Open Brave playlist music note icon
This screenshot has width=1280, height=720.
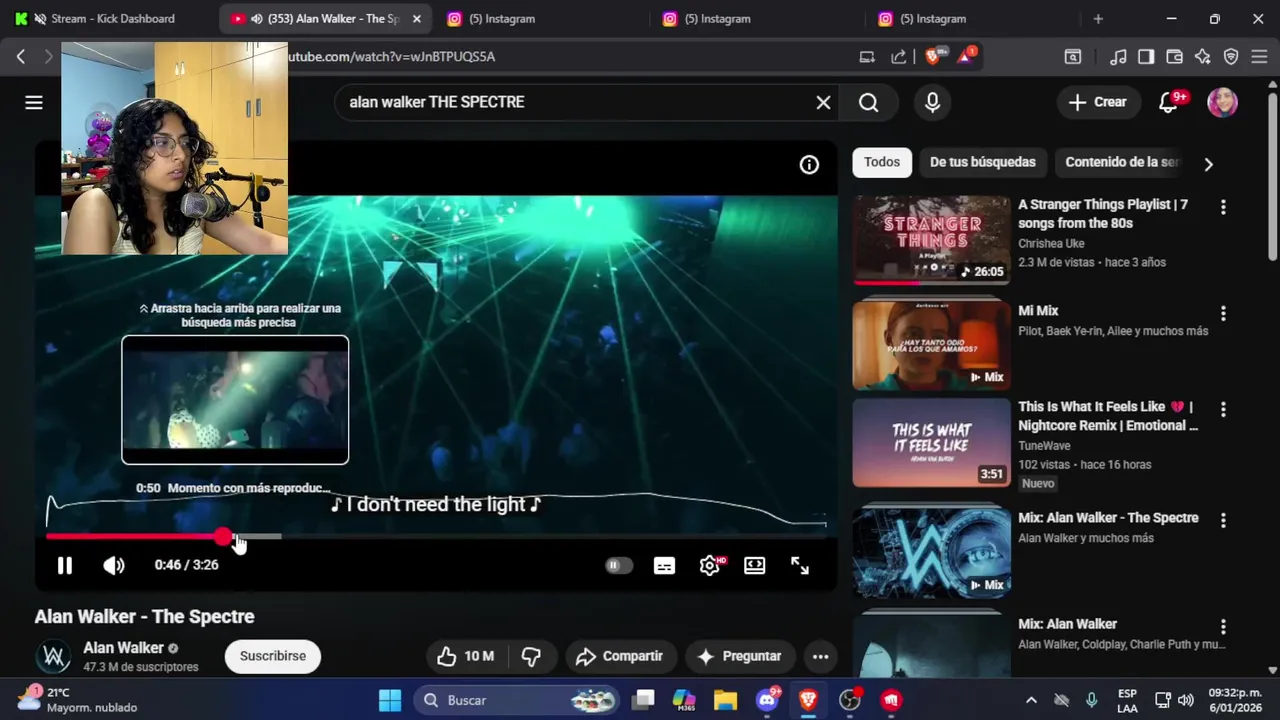[x=1119, y=57]
